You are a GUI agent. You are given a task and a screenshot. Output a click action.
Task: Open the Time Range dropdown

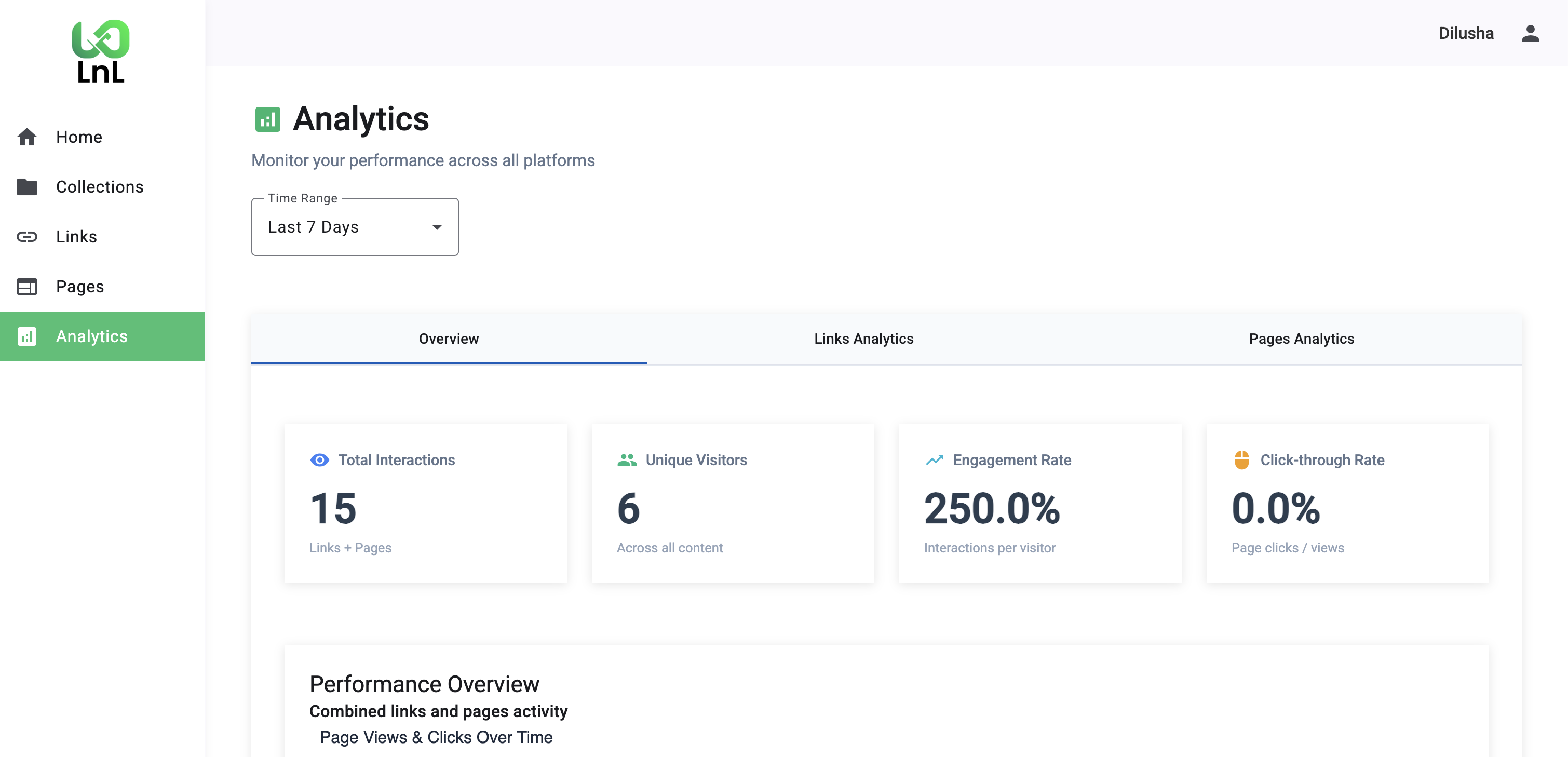pos(355,227)
